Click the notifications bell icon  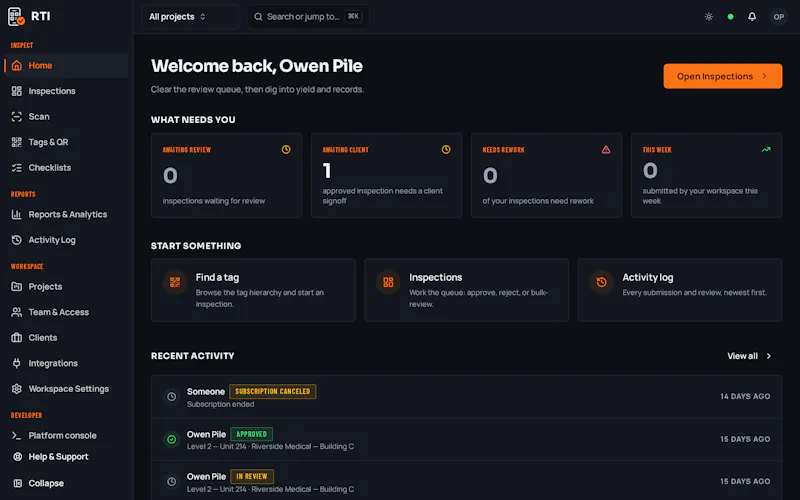[752, 17]
